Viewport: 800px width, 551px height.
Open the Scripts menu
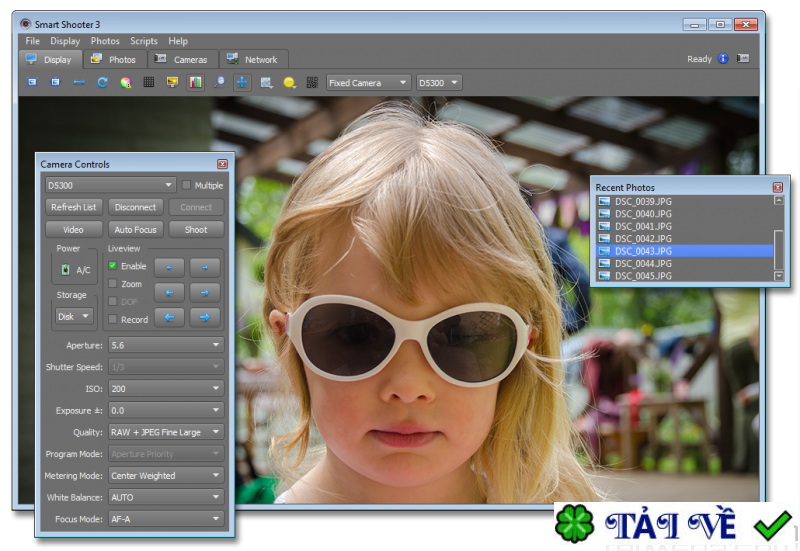[x=144, y=41]
